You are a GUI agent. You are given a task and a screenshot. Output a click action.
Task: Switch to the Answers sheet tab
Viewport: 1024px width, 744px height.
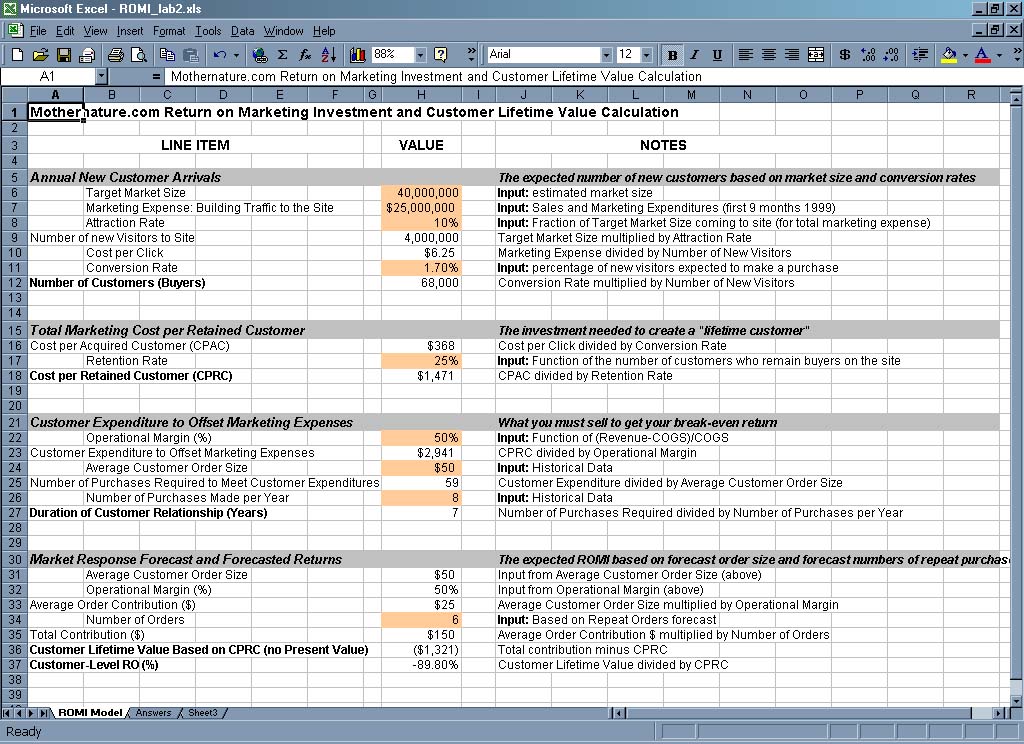pos(153,713)
